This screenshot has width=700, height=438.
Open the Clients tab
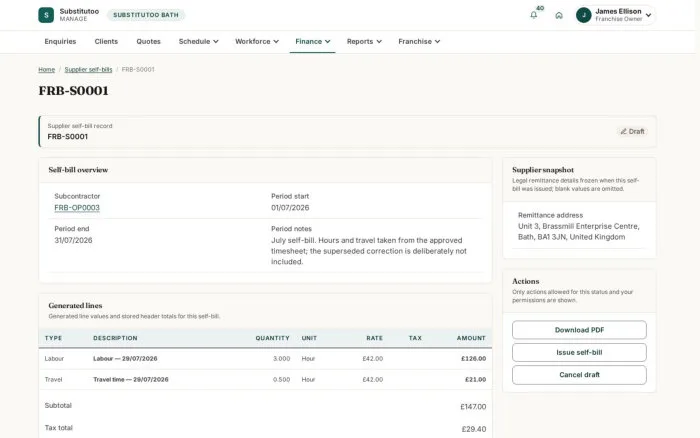(x=106, y=42)
